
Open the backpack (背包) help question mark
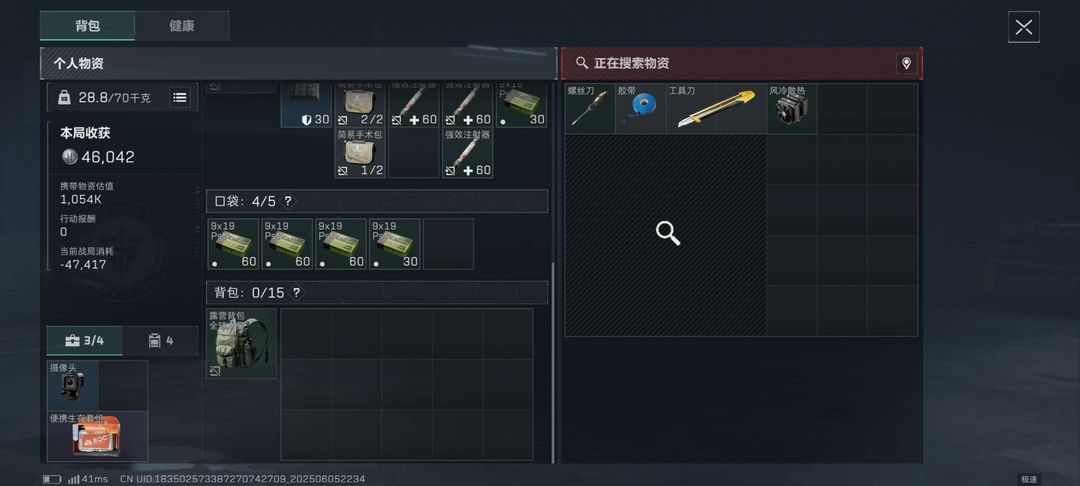coord(296,293)
